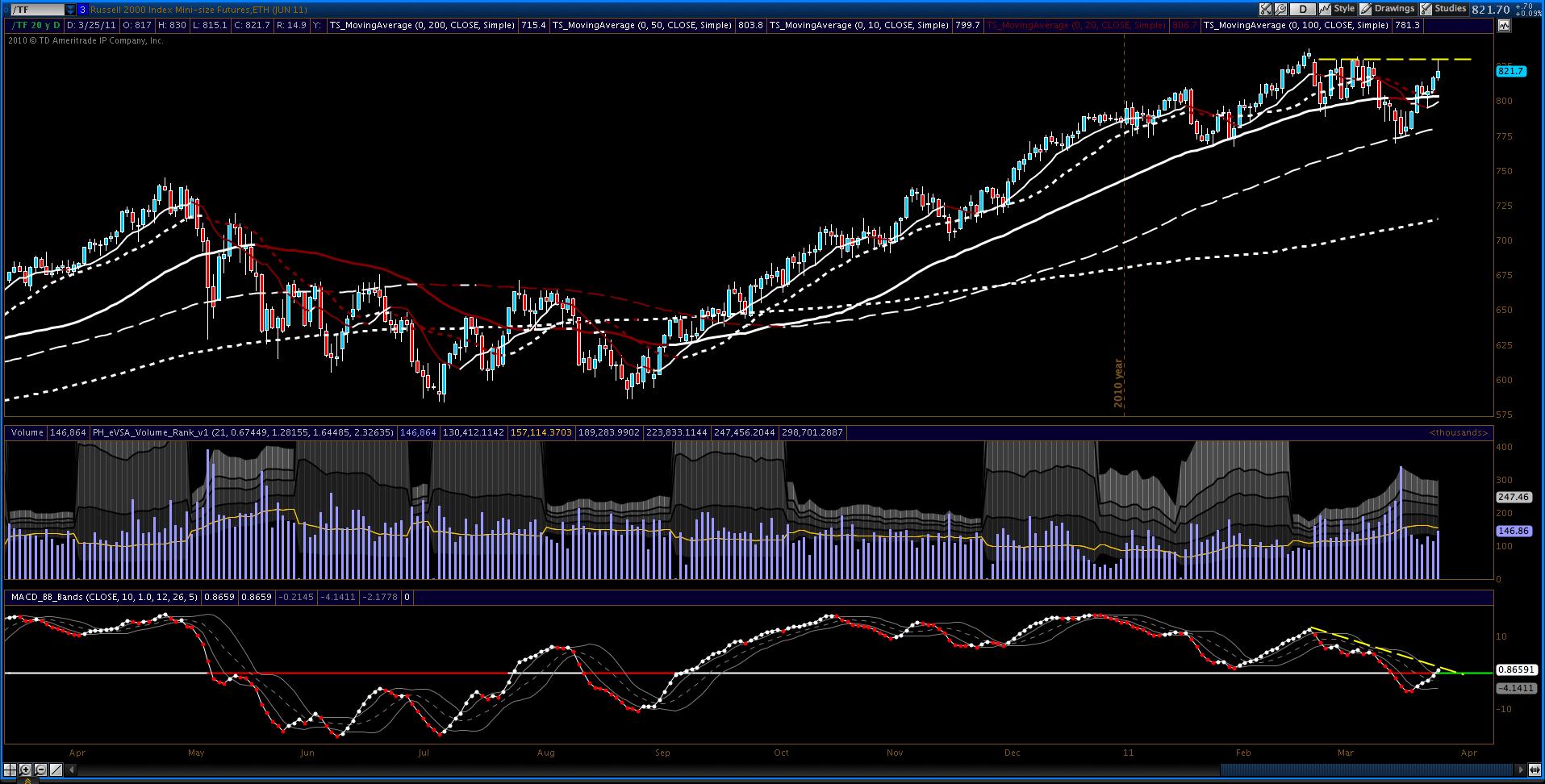This screenshot has height=784, width=1545.
Task: Click the blue number 3 badge
Action: tap(82, 10)
